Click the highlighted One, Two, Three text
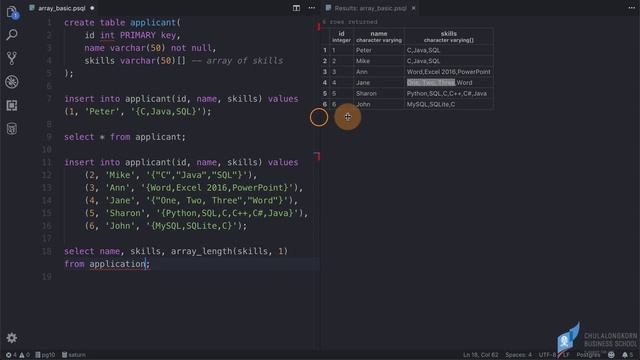640x360 pixels. pyautogui.click(x=431, y=82)
